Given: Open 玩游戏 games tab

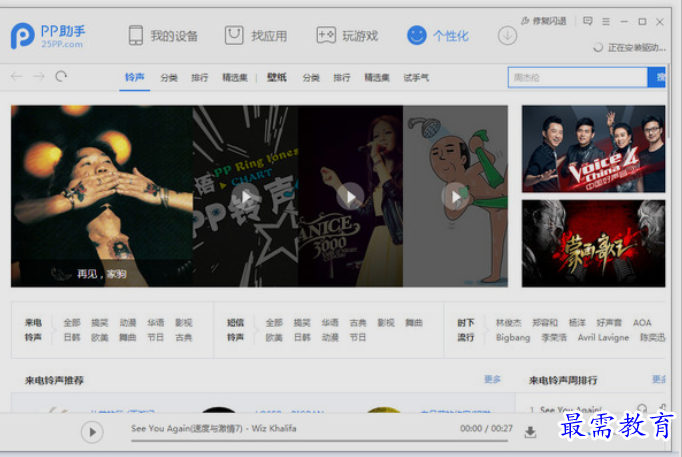Looking at the screenshot, I should pyautogui.click(x=347, y=36).
